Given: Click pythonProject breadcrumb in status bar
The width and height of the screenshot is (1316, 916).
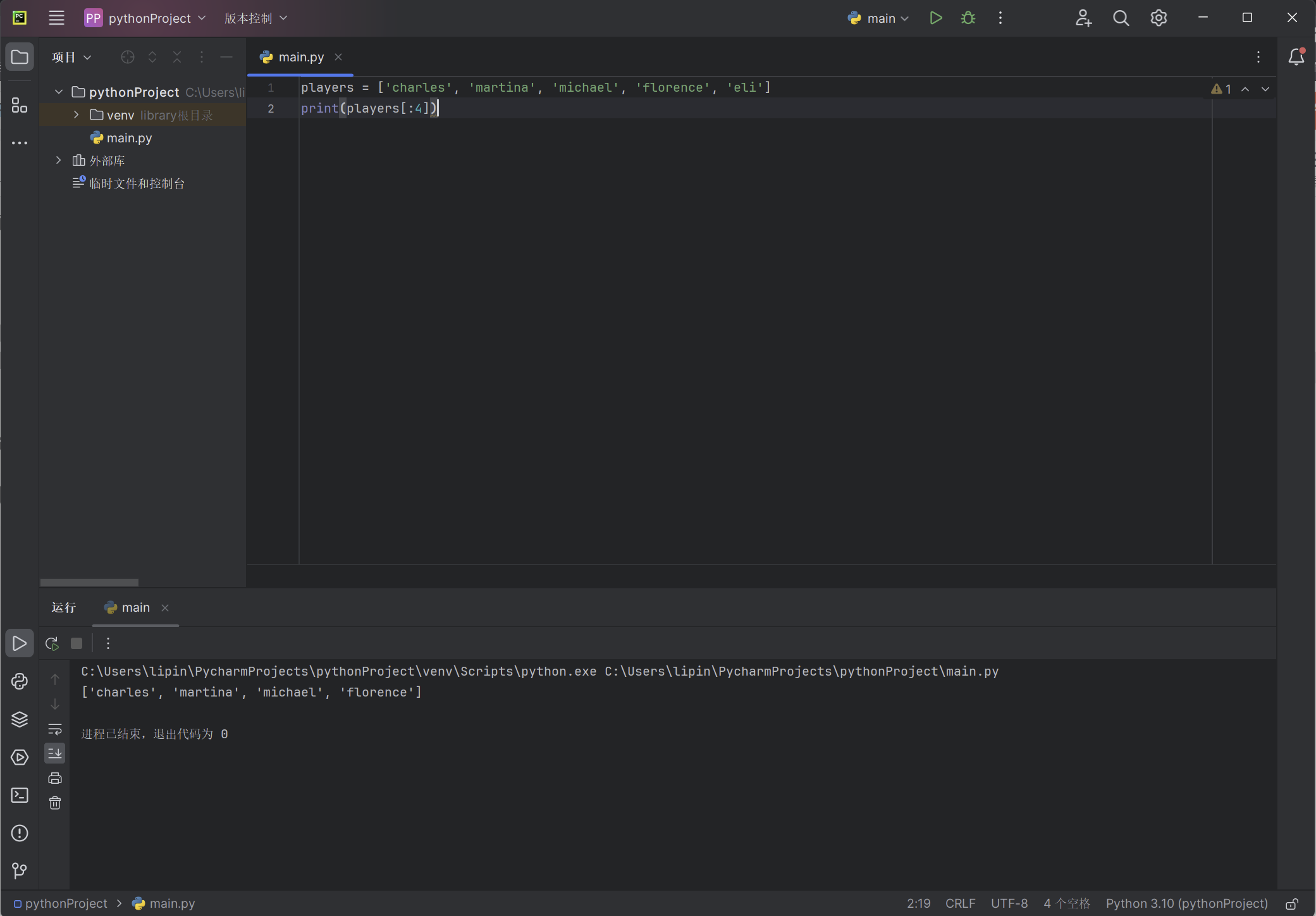Looking at the screenshot, I should pos(61,903).
